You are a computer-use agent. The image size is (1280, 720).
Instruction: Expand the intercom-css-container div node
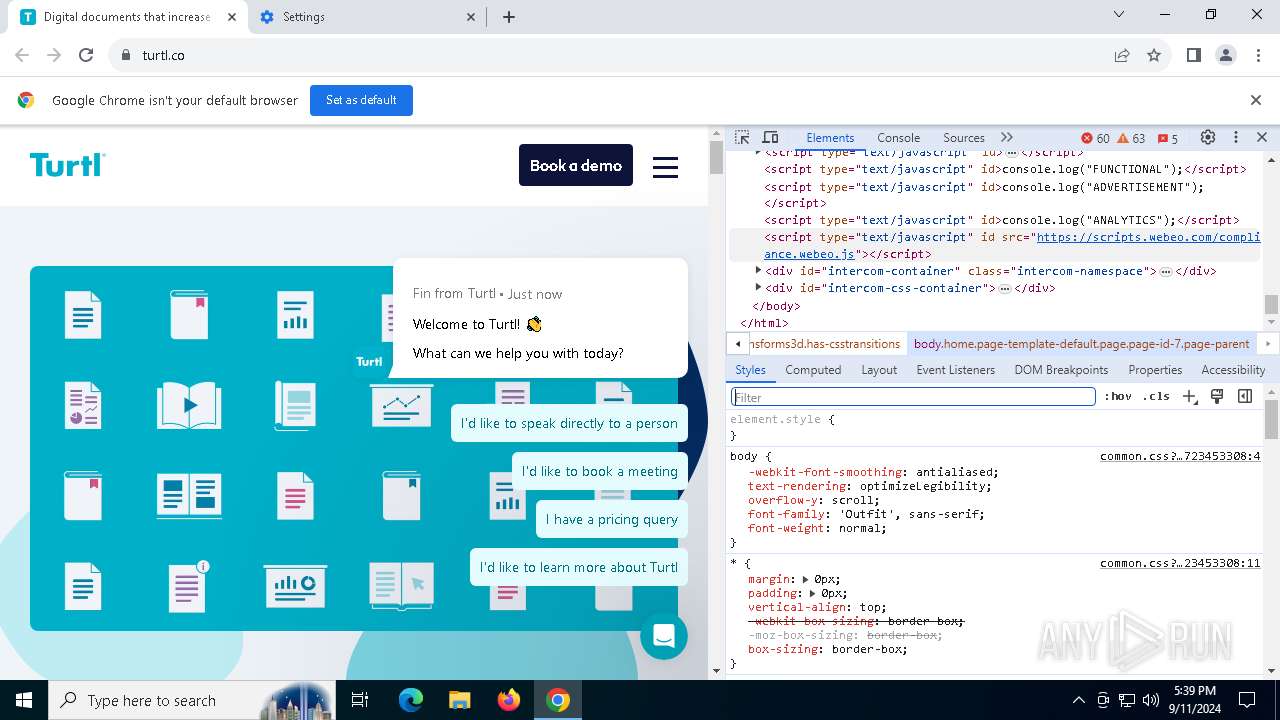coord(758,288)
